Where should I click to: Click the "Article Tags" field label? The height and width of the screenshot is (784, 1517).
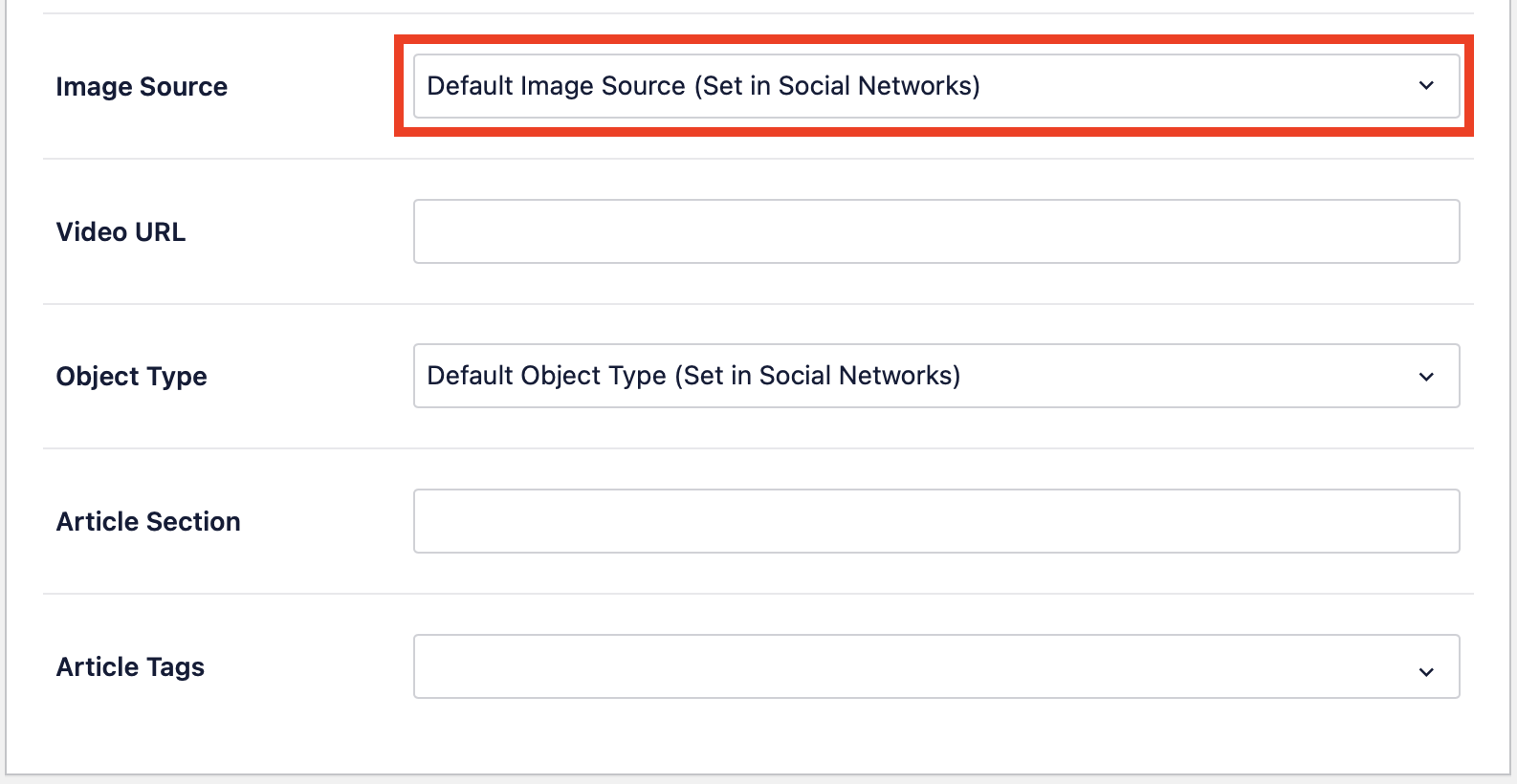[x=130, y=667]
